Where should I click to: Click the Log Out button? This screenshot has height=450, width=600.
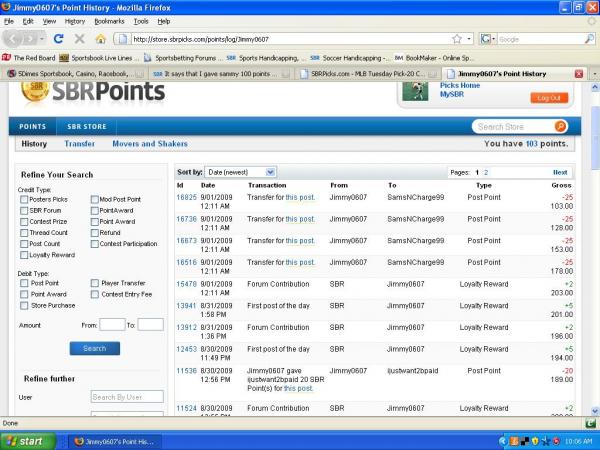coord(548,98)
